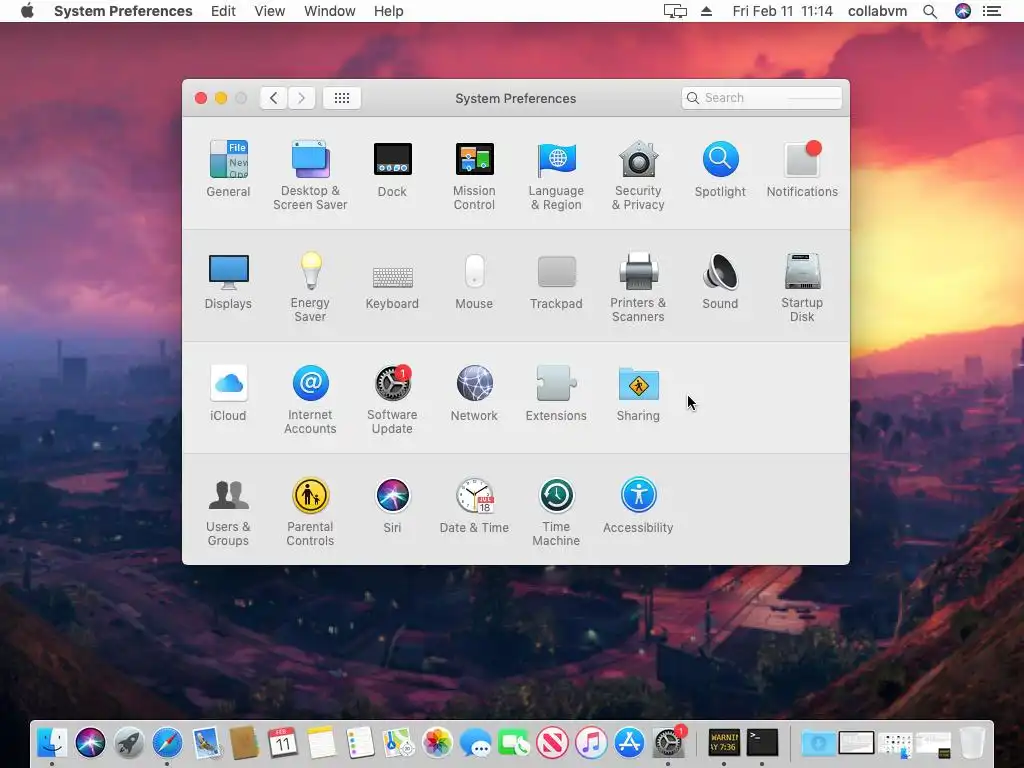
Task: Click the eject icon in menu bar
Action: (x=707, y=11)
